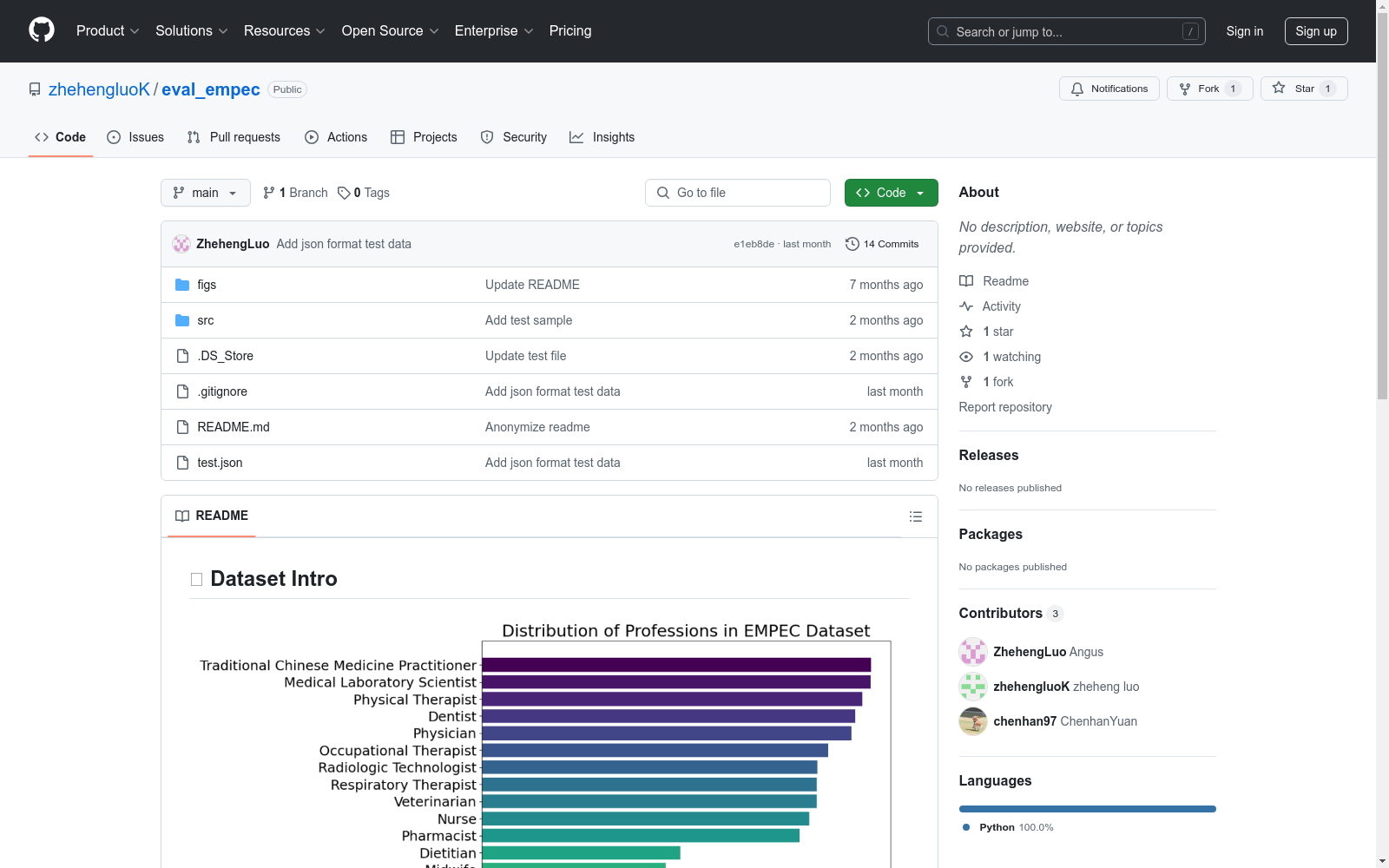Open chenhan97 contributor avatar
Viewport: 1389px width, 868px height.
click(x=973, y=721)
